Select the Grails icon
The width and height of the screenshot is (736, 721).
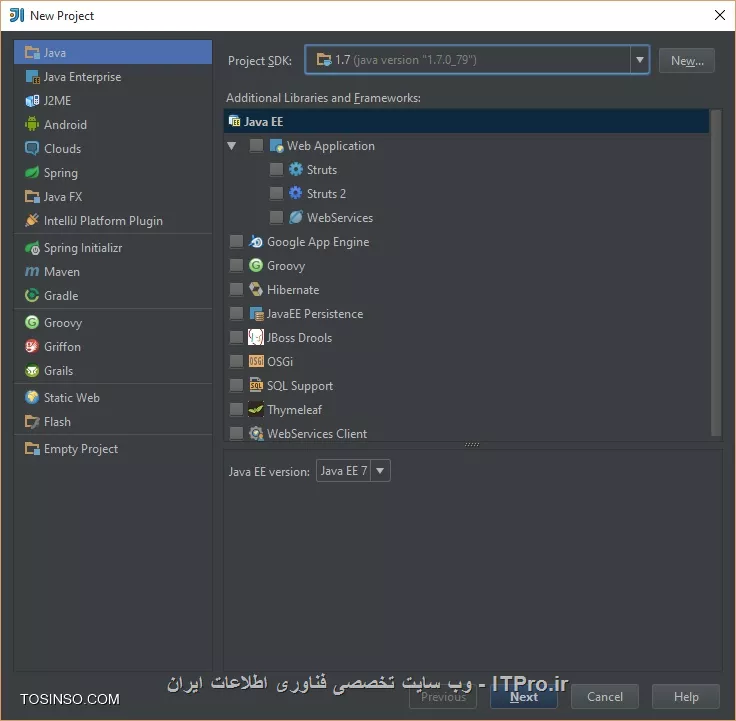[x=32, y=370]
